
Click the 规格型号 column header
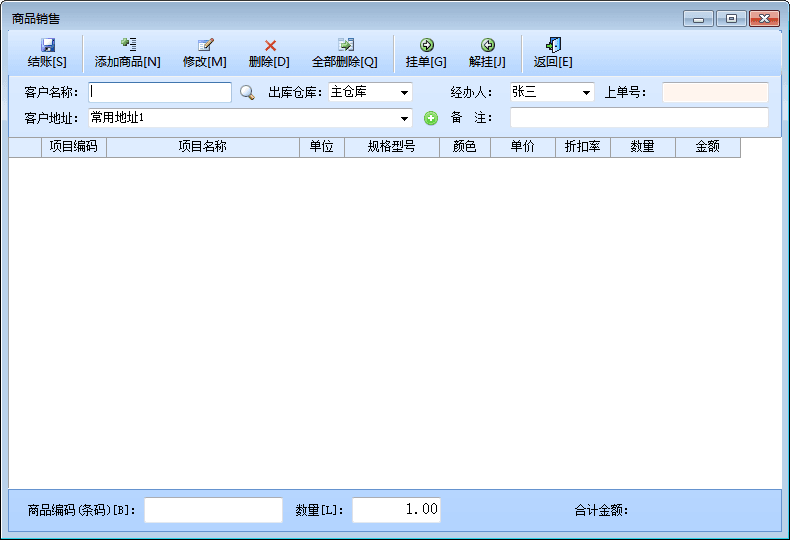coord(391,147)
